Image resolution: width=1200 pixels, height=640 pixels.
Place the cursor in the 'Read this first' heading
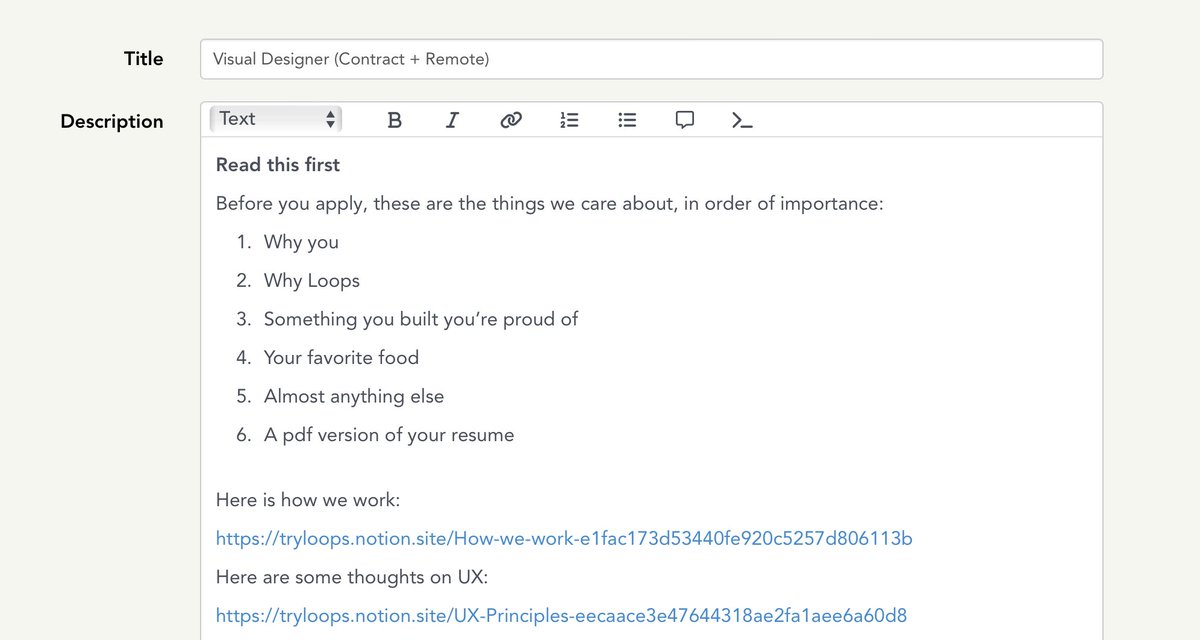tap(278, 165)
